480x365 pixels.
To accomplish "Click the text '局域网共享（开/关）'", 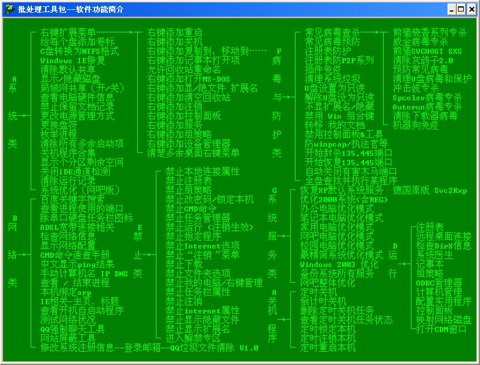I will coord(82,88).
